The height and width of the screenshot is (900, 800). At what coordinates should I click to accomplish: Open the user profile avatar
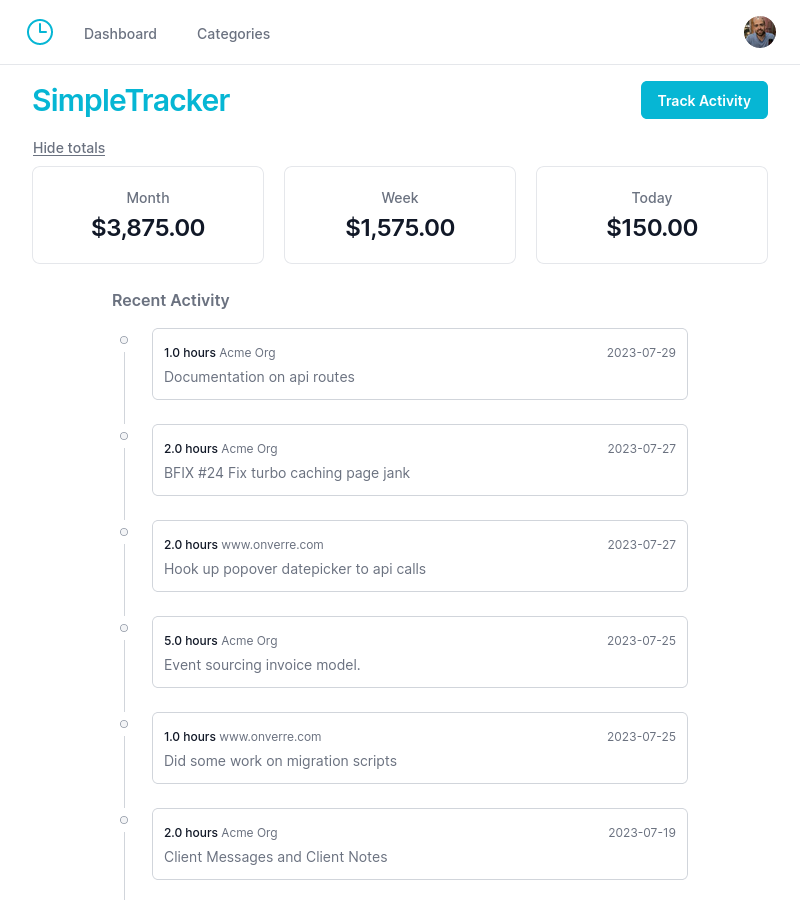coord(760,32)
